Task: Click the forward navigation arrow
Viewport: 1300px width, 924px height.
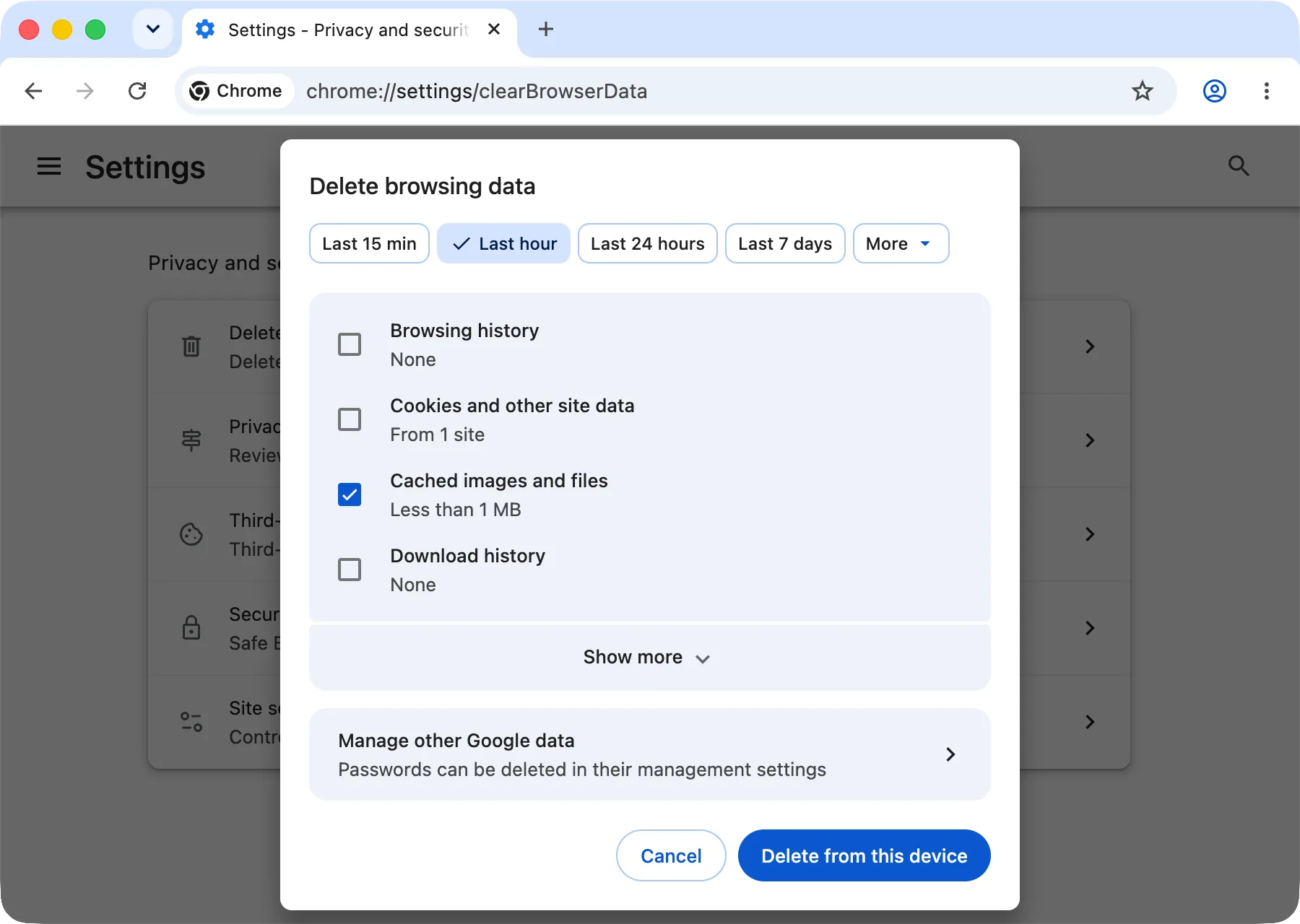Action: [x=85, y=91]
